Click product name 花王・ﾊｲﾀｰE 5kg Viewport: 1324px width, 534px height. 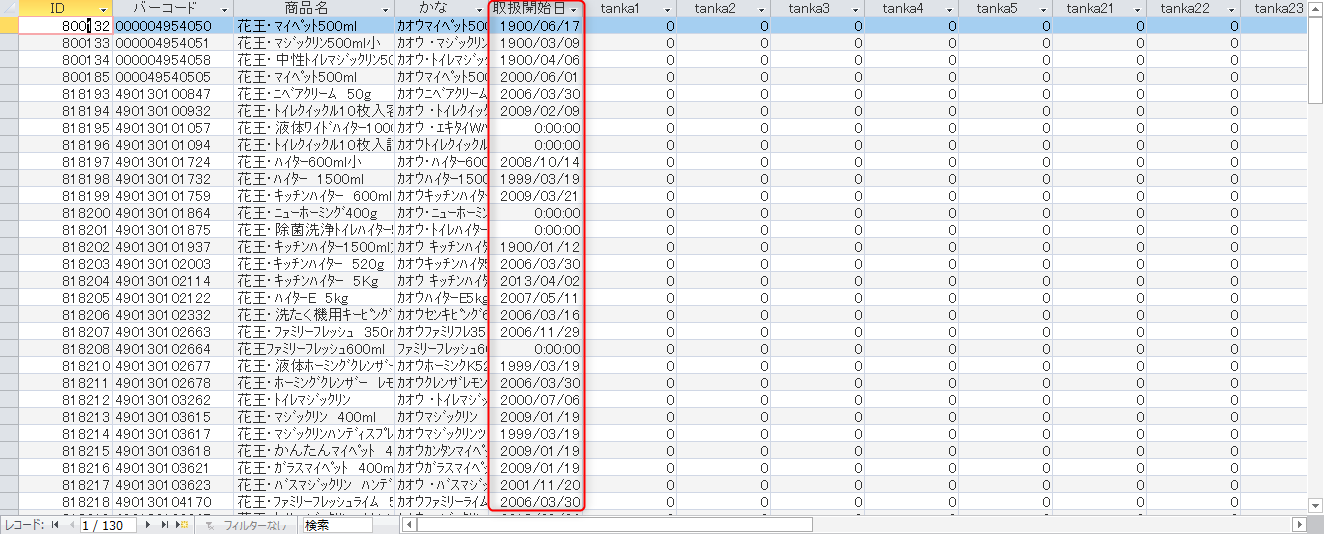314,298
